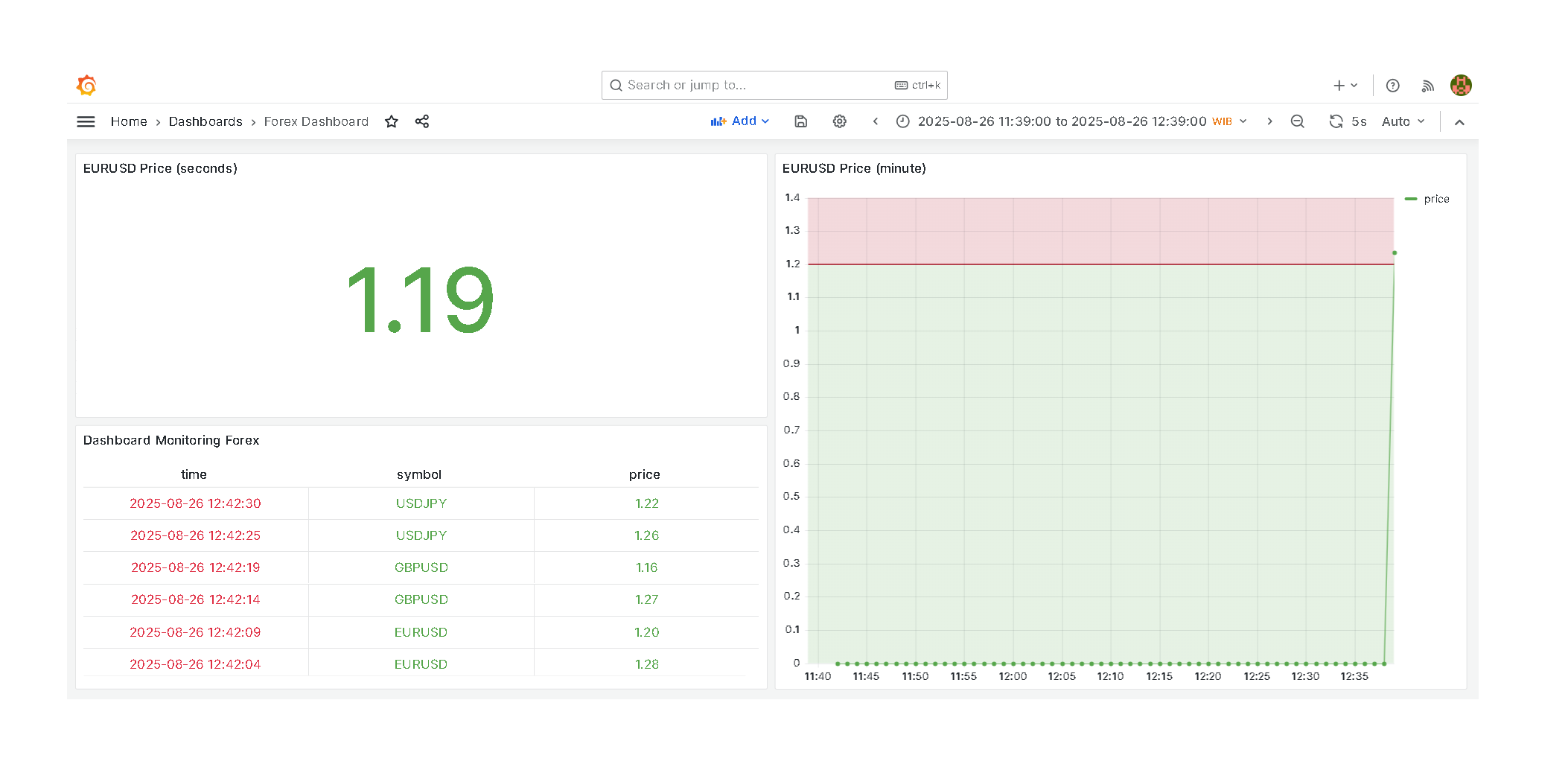Save the dashboard using disk icon
Viewport: 1568px width, 773px height.
801,121
